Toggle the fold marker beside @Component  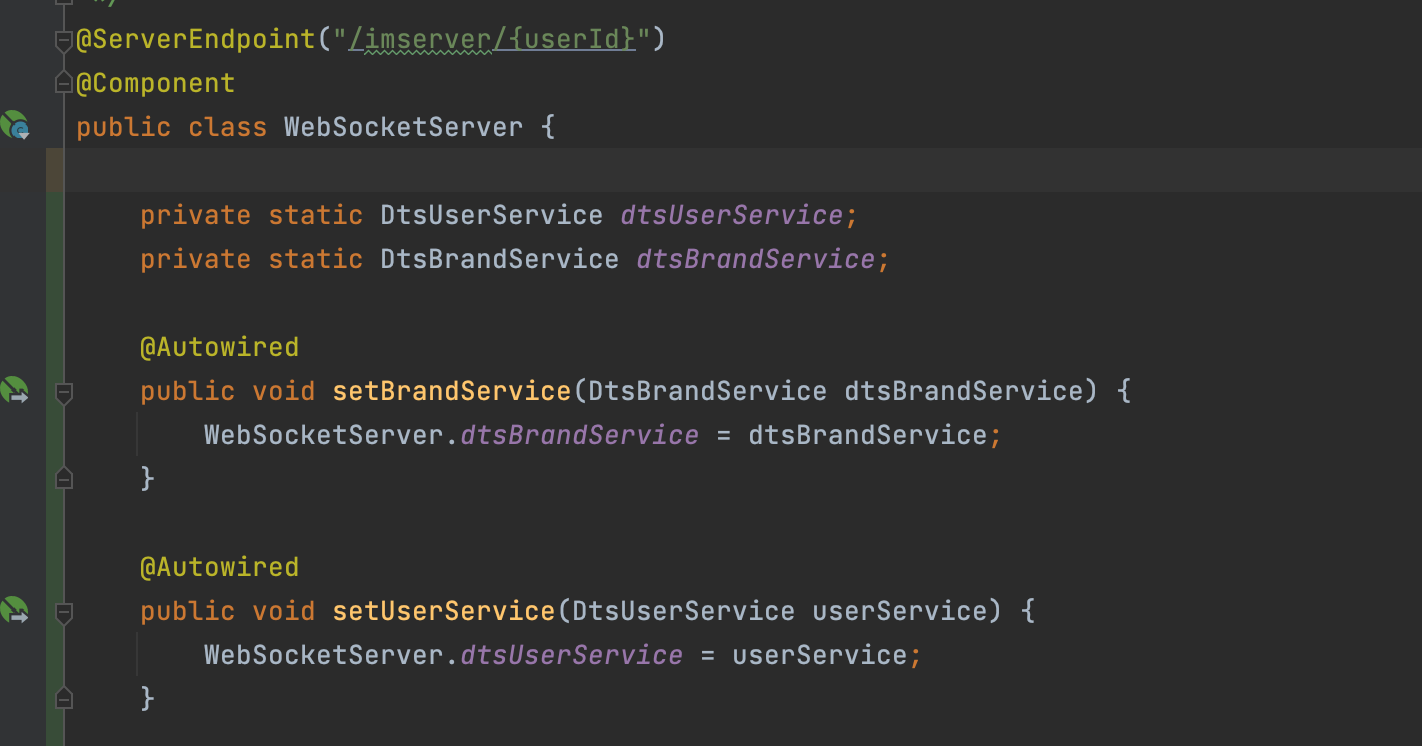click(64, 84)
